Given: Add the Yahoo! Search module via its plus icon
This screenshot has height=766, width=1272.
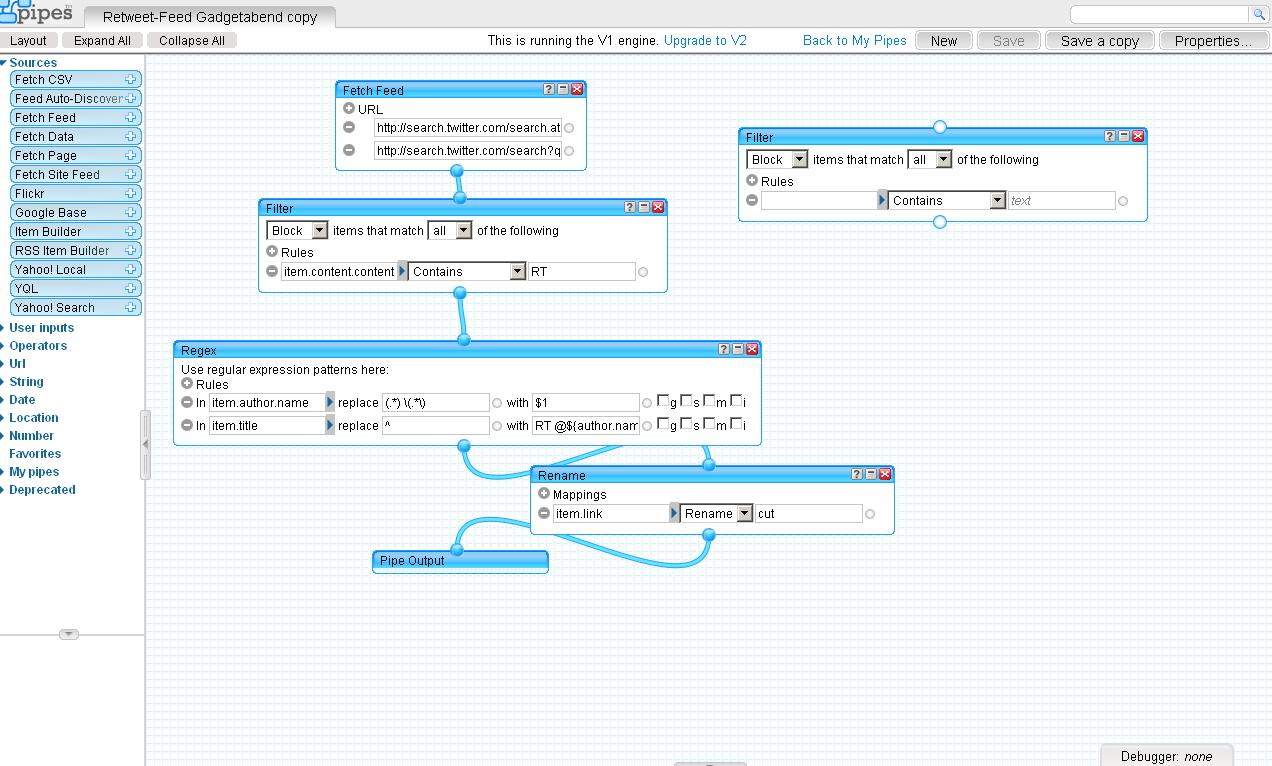Looking at the screenshot, I should [130, 308].
